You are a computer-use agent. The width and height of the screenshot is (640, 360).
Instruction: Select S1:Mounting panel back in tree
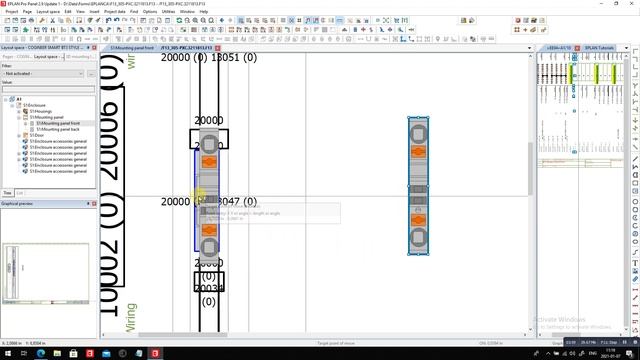[x=58, y=129]
